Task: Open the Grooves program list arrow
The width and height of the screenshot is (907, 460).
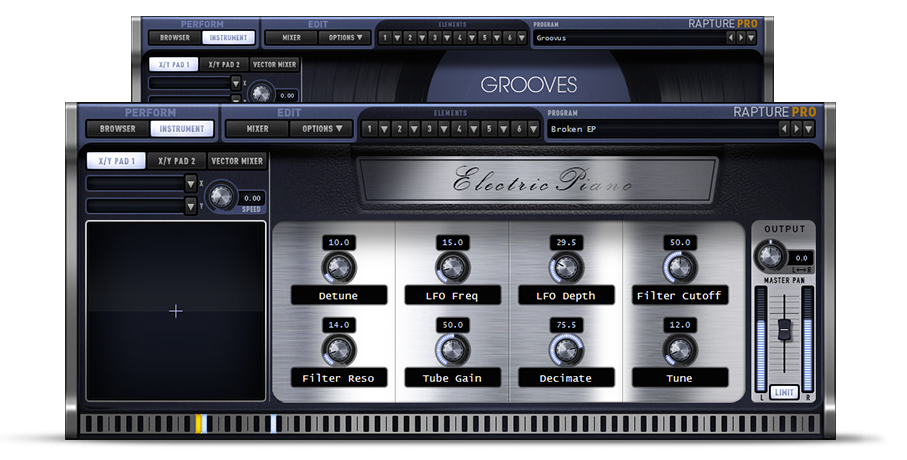Action: 751,38
